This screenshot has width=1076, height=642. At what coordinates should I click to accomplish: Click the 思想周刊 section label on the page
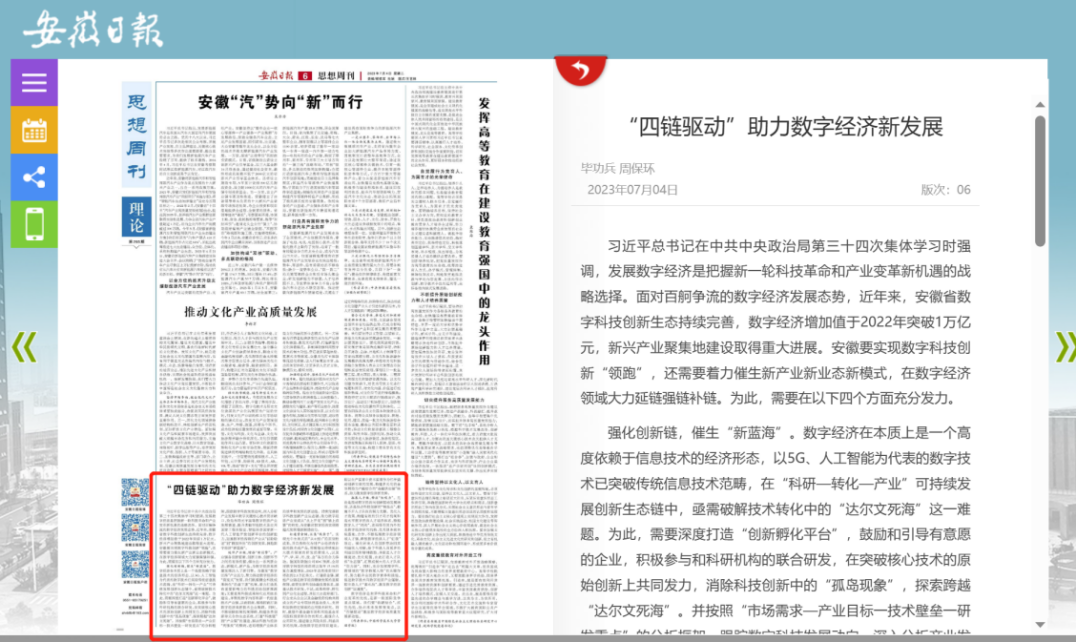[x=137, y=140]
